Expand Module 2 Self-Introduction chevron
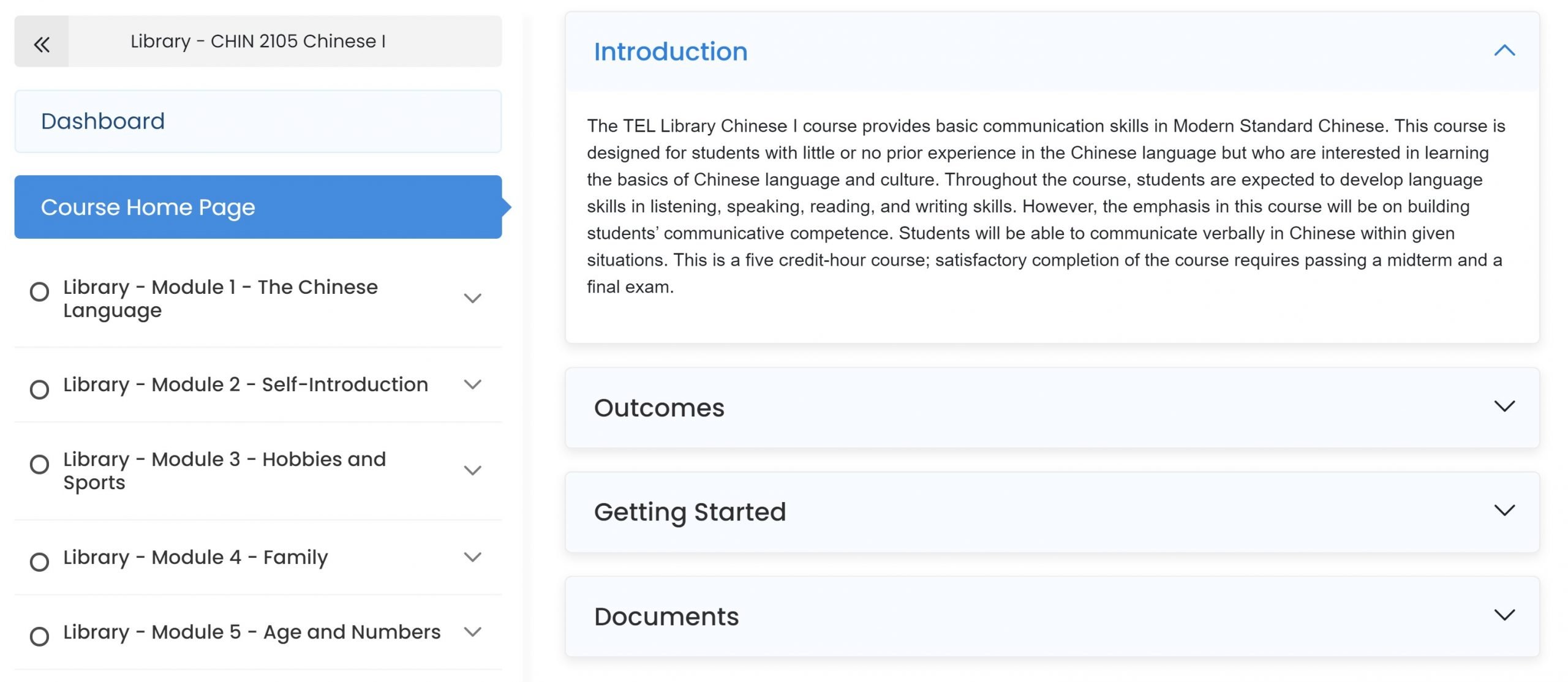Screen dimensions: 1568x682 click(x=472, y=384)
